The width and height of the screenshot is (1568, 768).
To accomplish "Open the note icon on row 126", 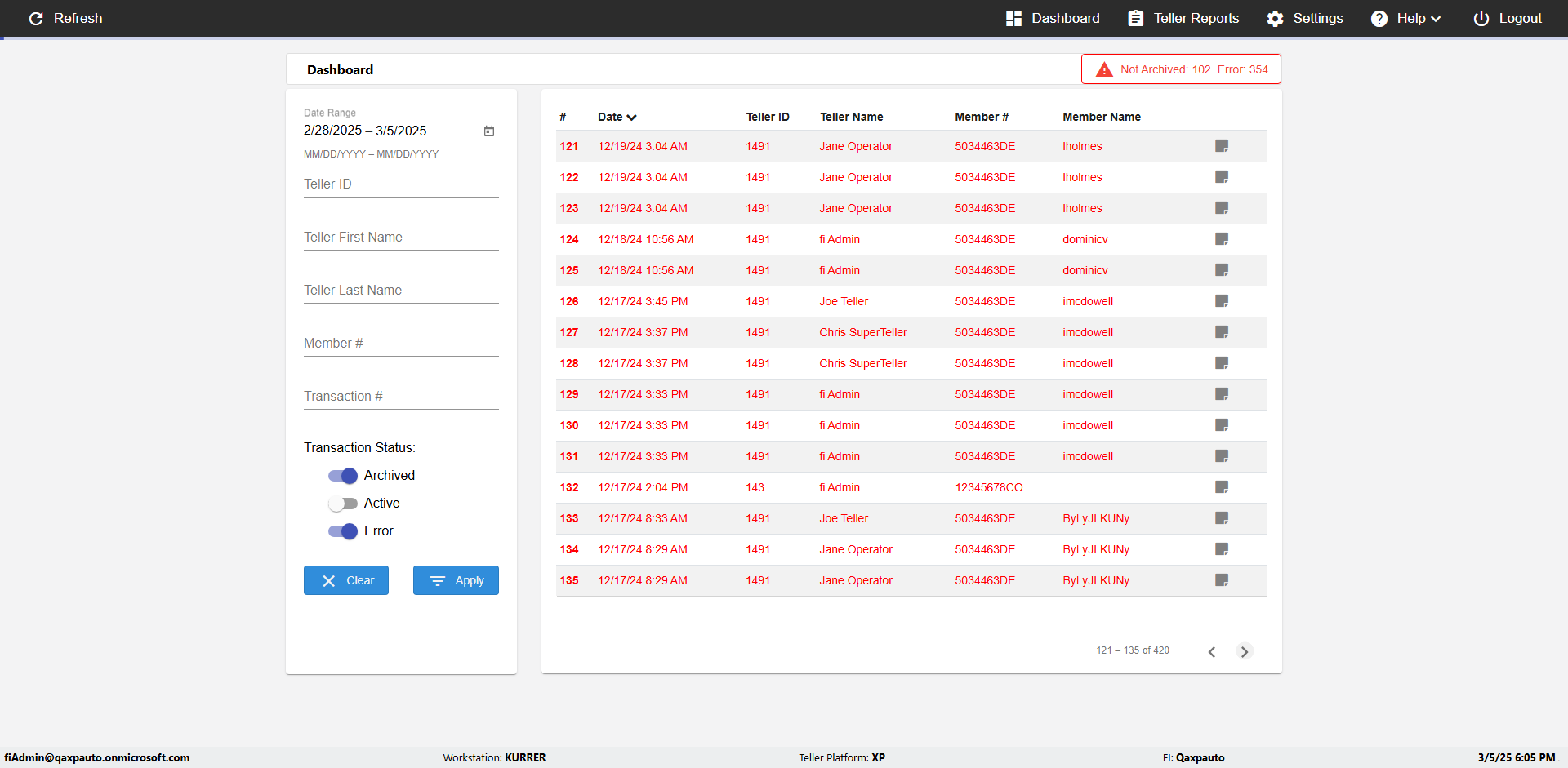I will pos(1222,301).
